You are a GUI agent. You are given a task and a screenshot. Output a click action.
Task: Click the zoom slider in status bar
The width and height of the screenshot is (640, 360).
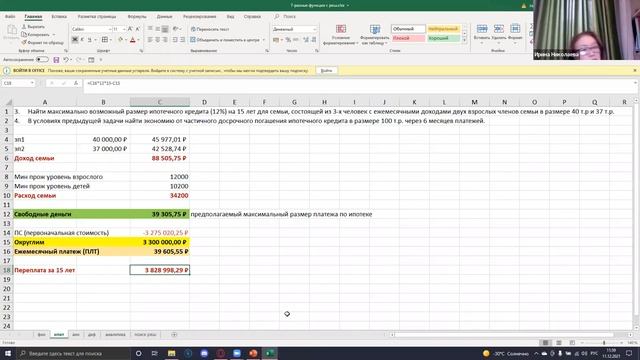[604, 343]
